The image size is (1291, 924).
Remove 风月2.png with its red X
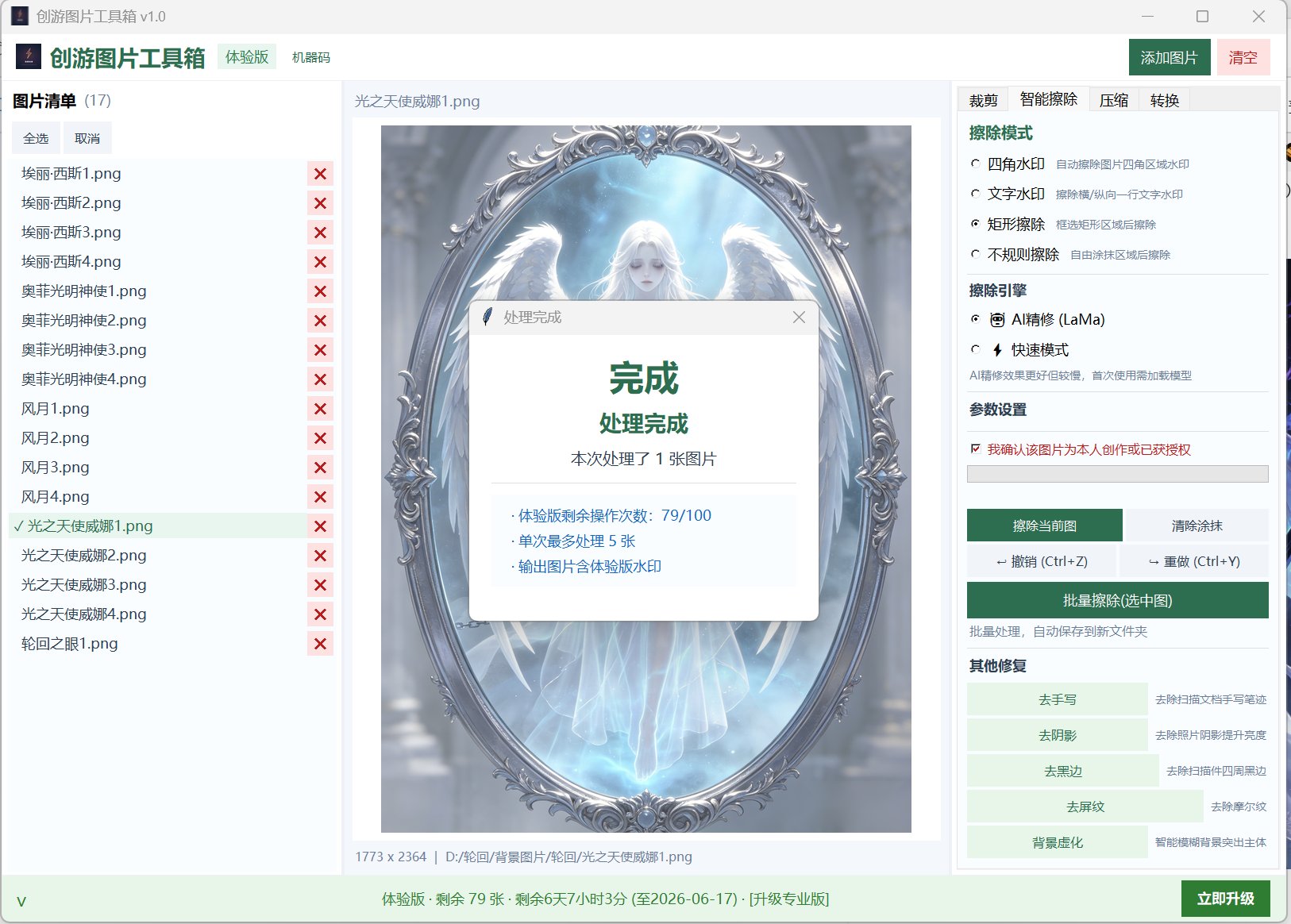tap(320, 438)
